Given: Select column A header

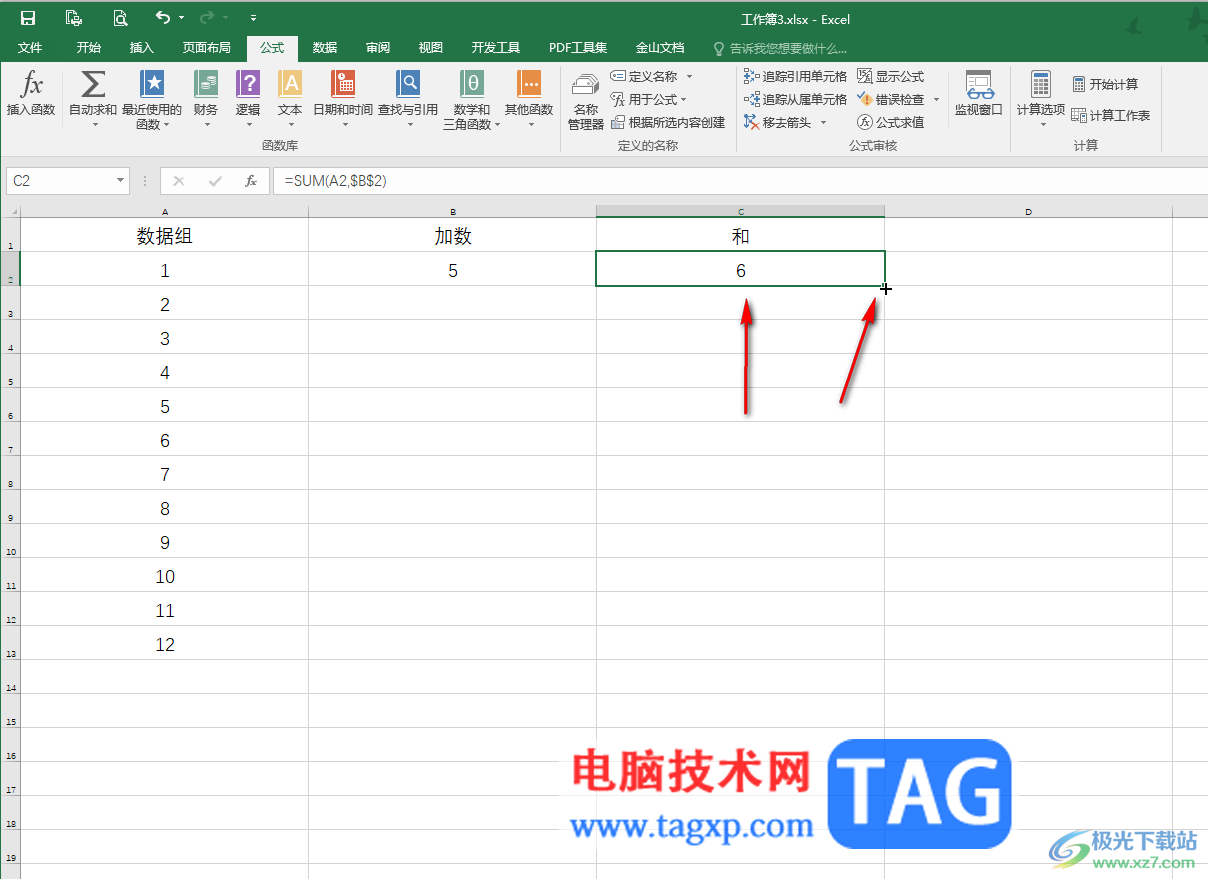Looking at the screenshot, I should (164, 211).
